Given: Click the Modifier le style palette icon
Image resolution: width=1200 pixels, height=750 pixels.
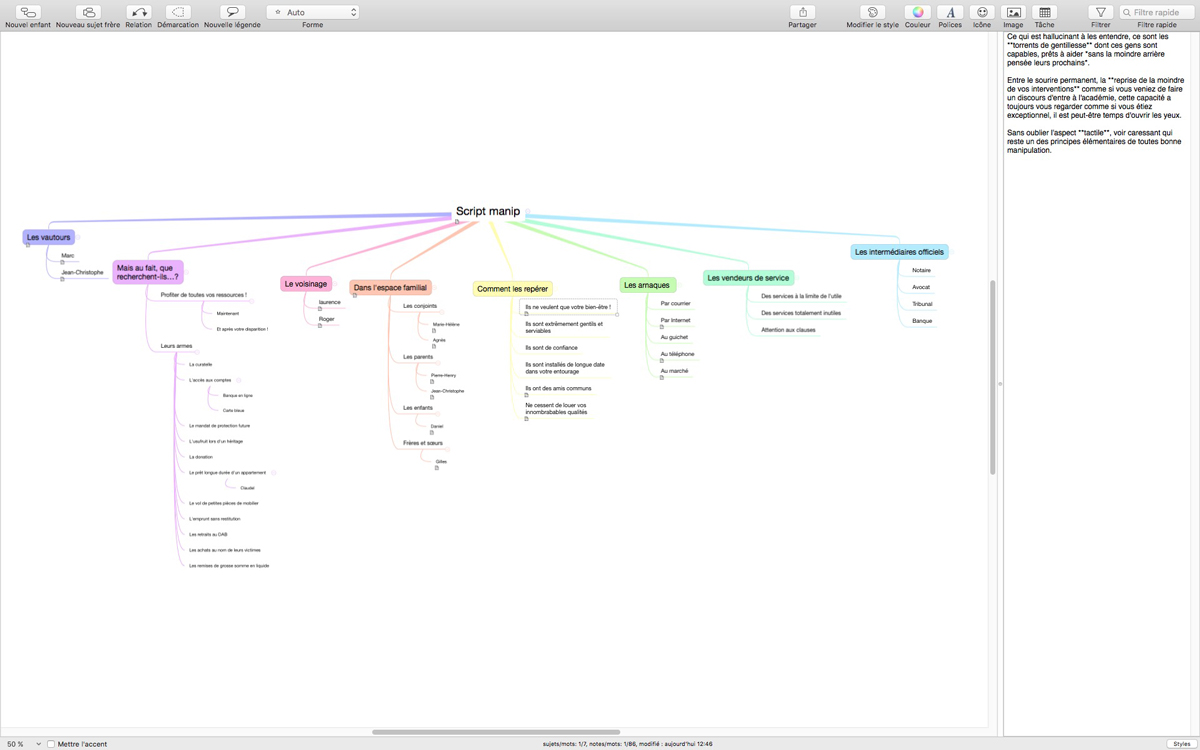Looking at the screenshot, I should pyautogui.click(x=872, y=12).
